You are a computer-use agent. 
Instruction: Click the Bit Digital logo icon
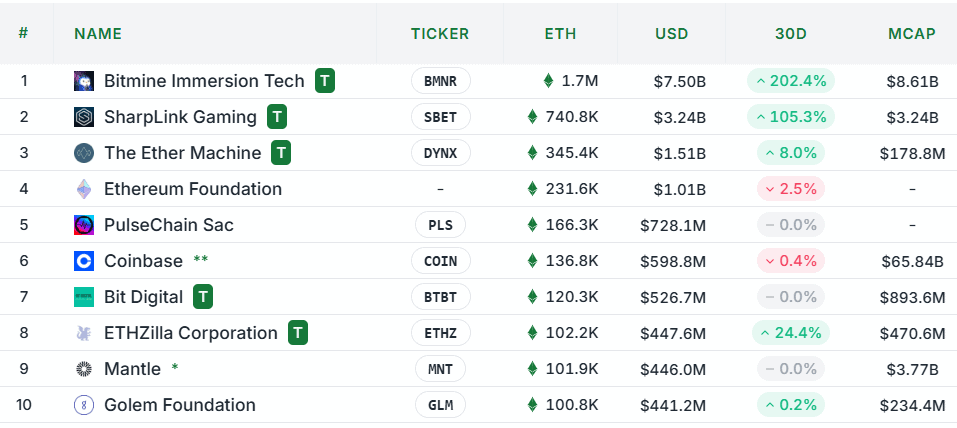[x=84, y=297]
